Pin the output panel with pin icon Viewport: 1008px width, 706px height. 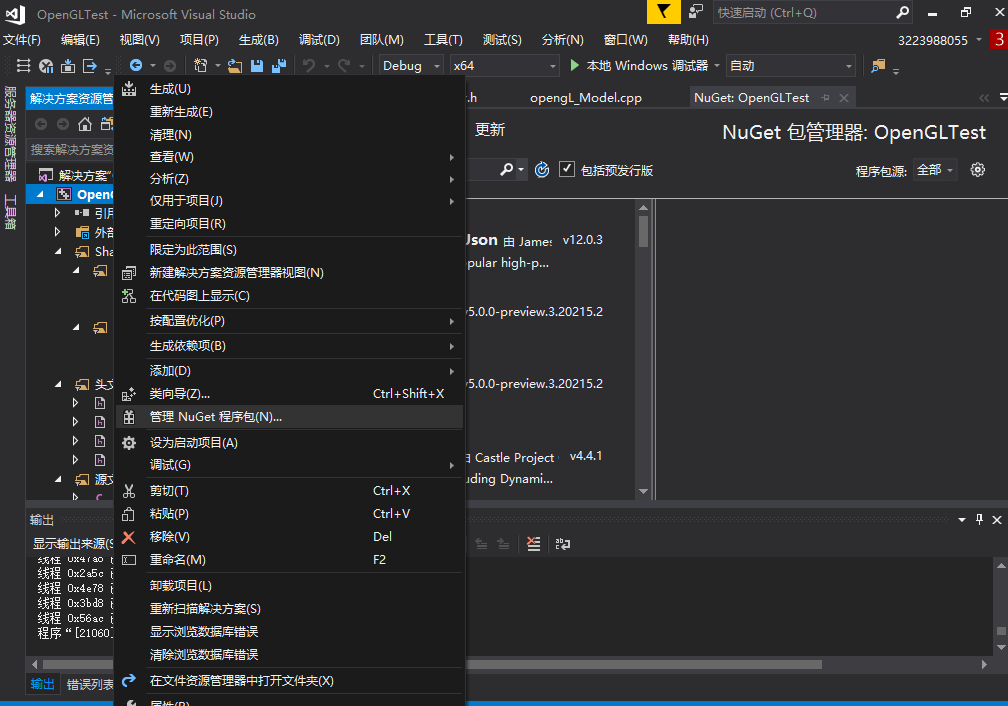979,520
